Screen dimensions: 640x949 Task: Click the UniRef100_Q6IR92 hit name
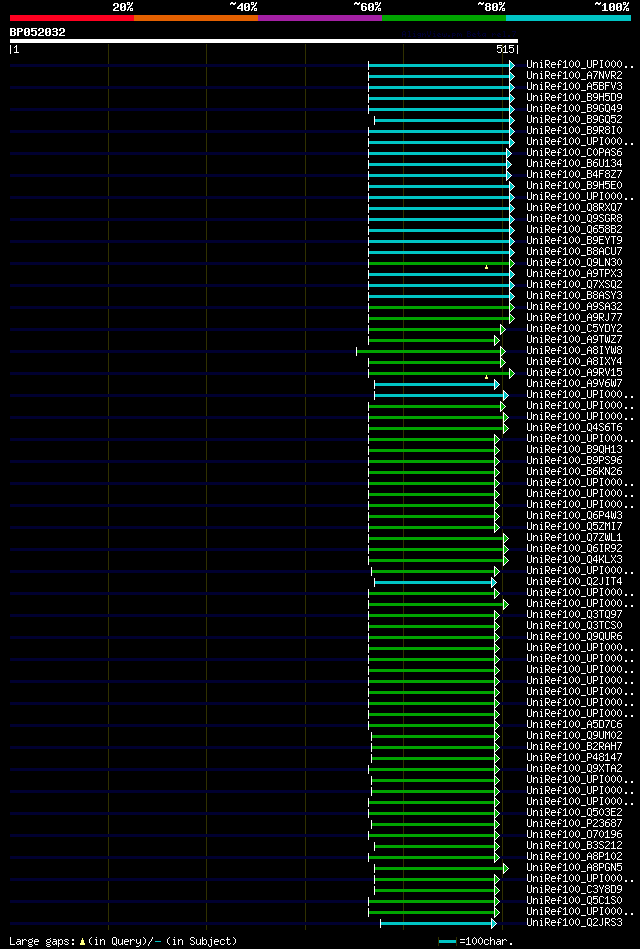click(x=574, y=549)
